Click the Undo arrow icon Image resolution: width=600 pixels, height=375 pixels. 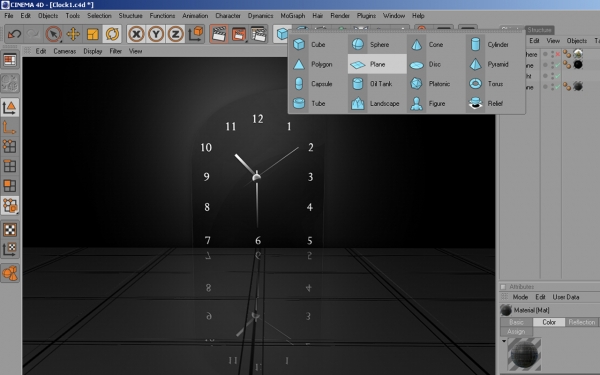tap(14, 34)
